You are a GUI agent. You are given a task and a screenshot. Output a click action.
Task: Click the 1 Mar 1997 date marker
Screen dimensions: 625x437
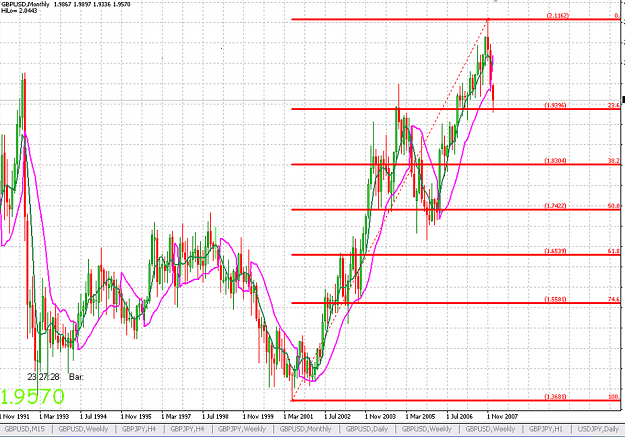(176, 416)
